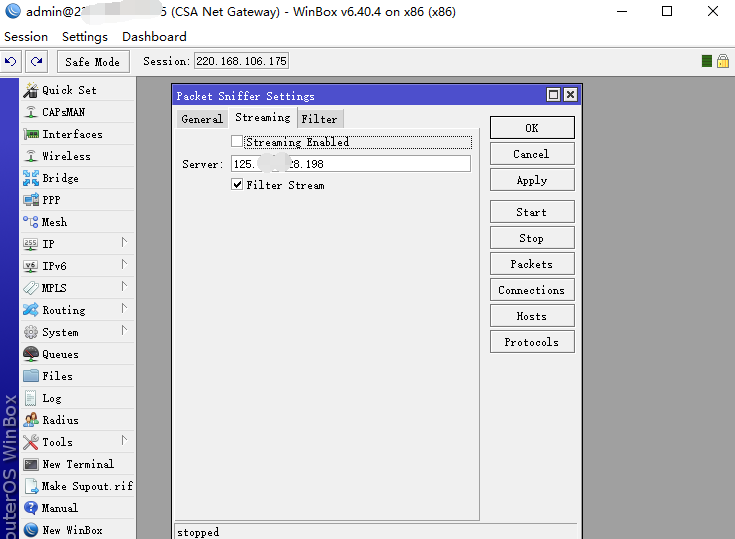This screenshot has height=539, width=735.
Task: Uncheck the Filter Stream checkbox
Action: [237, 184]
